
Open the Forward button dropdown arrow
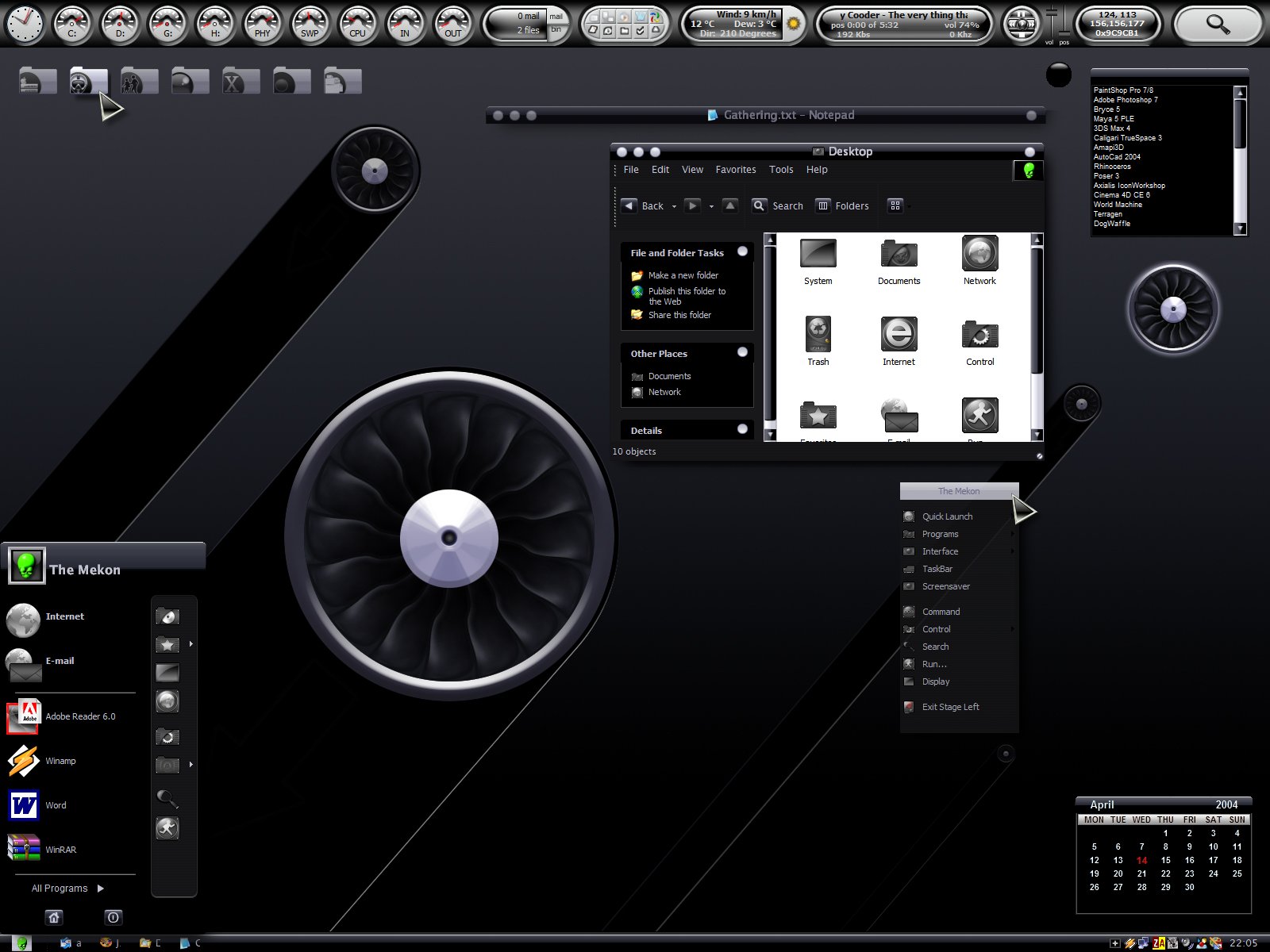(711, 206)
